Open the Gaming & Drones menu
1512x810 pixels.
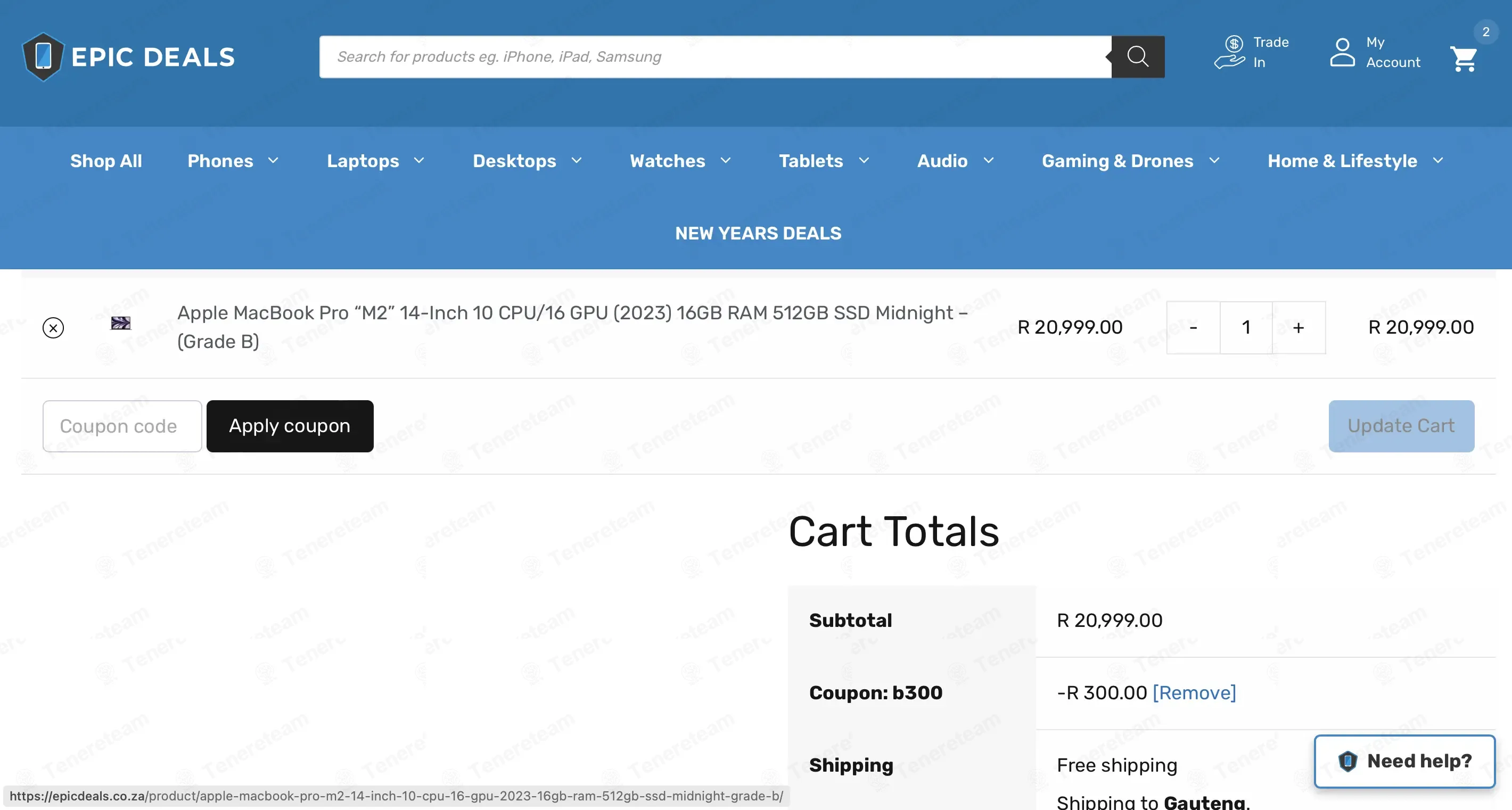(1117, 161)
